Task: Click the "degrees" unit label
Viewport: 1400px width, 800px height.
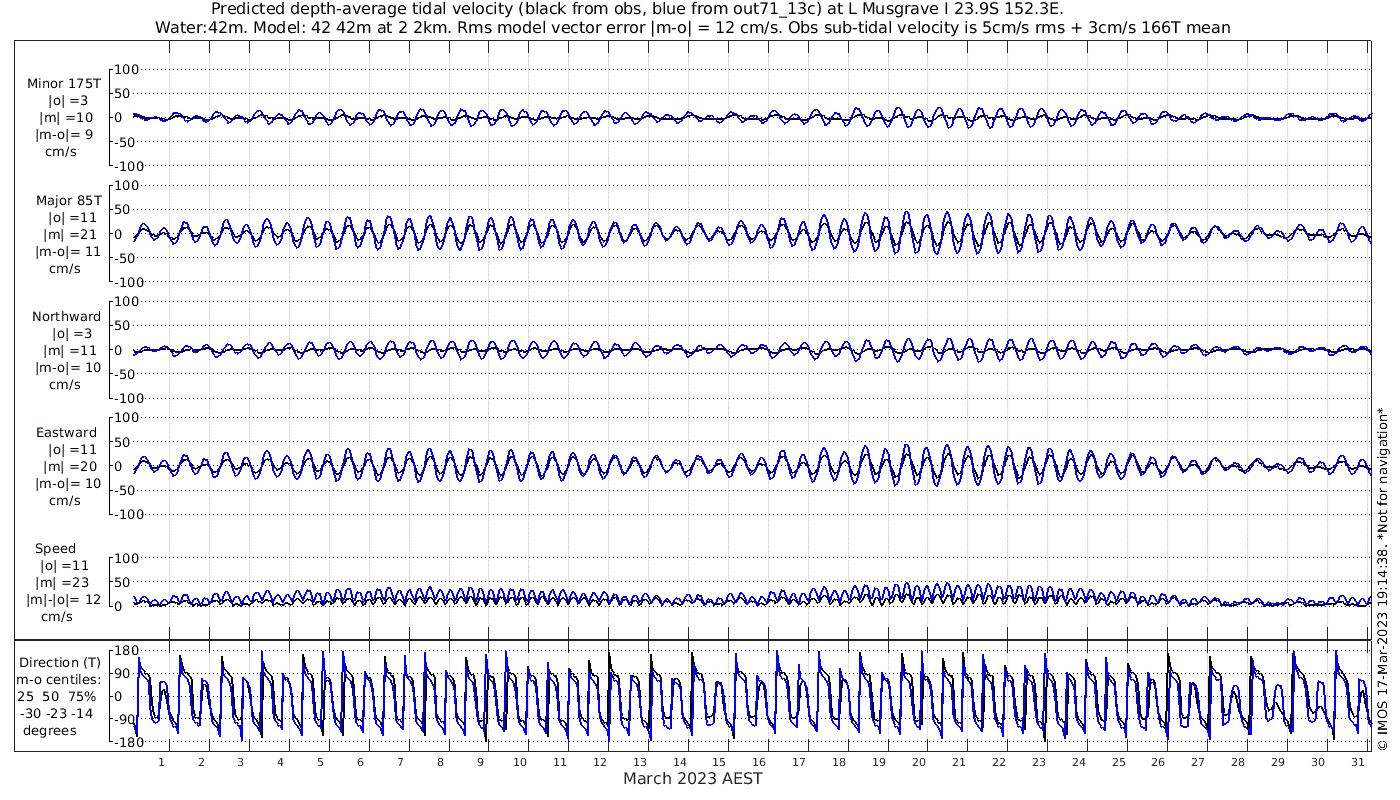Action: (52, 730)
